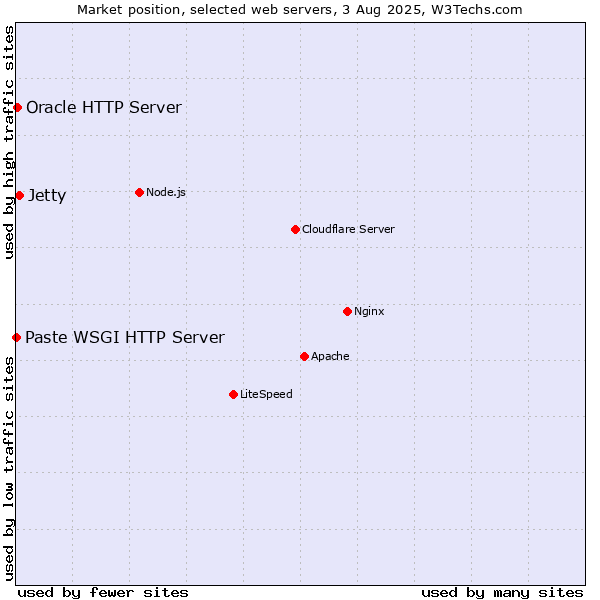Screen dimensions: 600x600
Task: Click the red Apache data point
Action: (x=304, y=357)
